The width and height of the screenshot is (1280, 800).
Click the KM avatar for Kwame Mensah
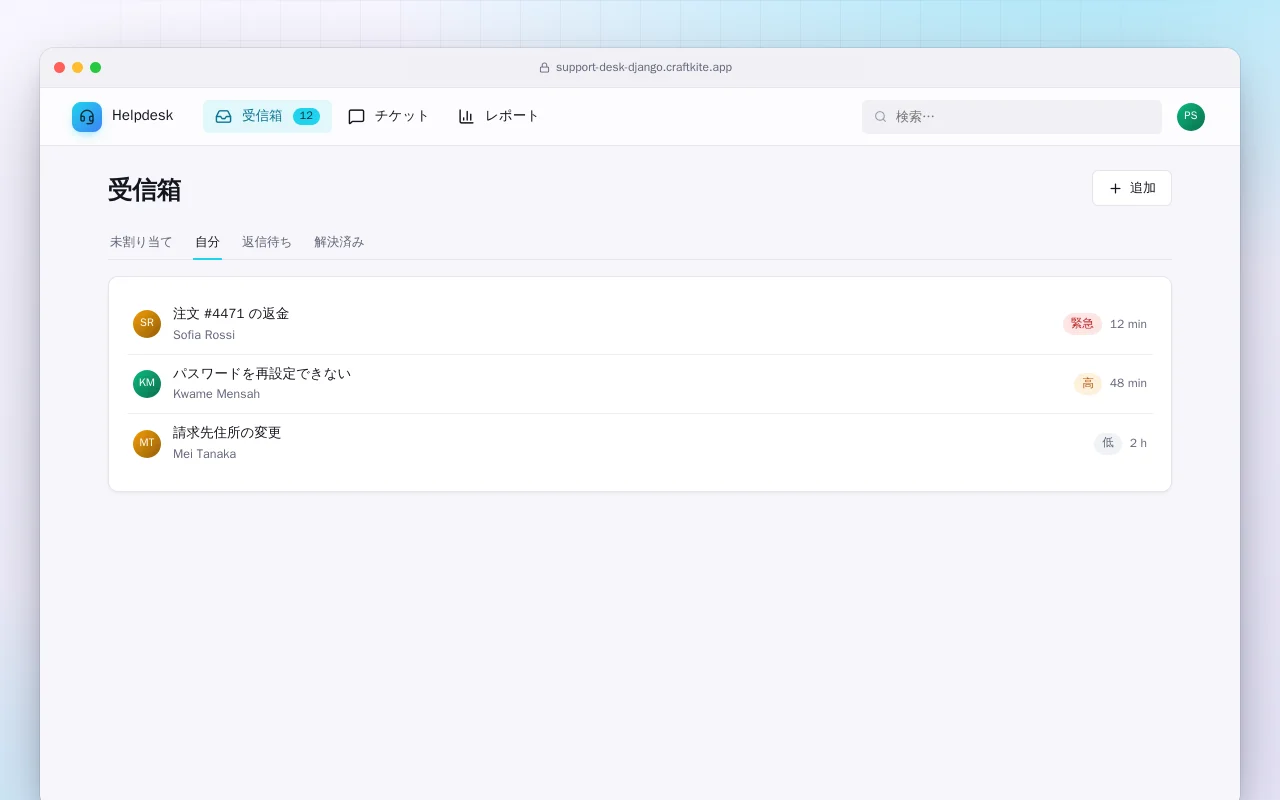pyautogui.click(x=147, y=384)
